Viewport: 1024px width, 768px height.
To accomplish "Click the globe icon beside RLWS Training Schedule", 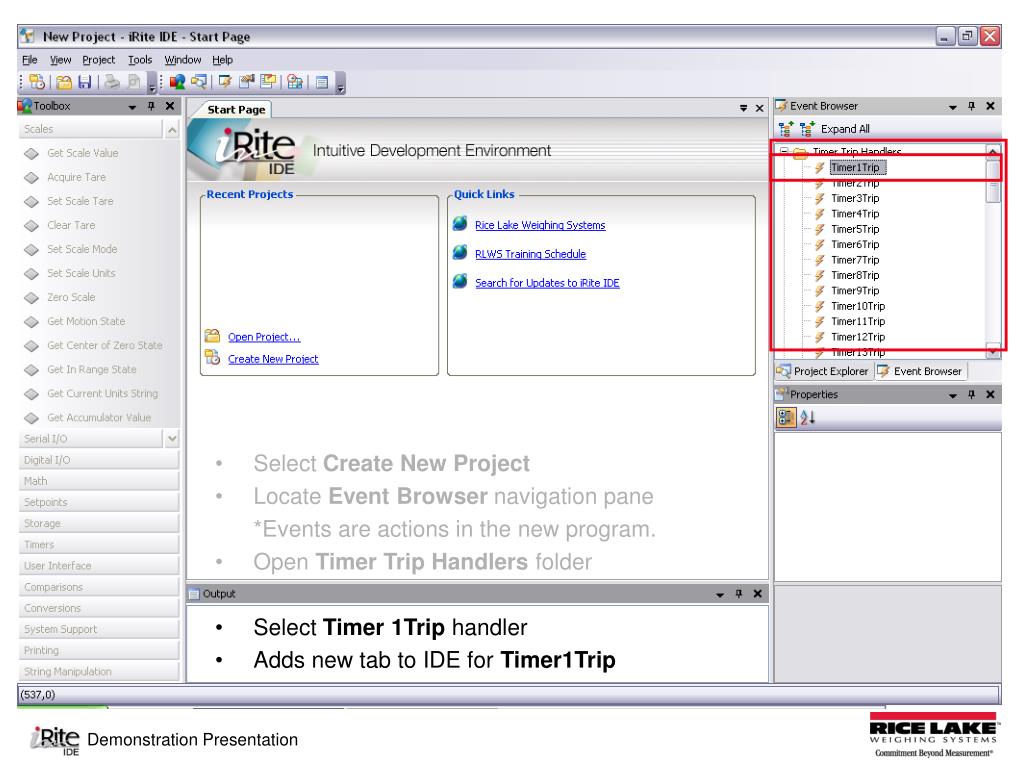I will pos(460,252).
